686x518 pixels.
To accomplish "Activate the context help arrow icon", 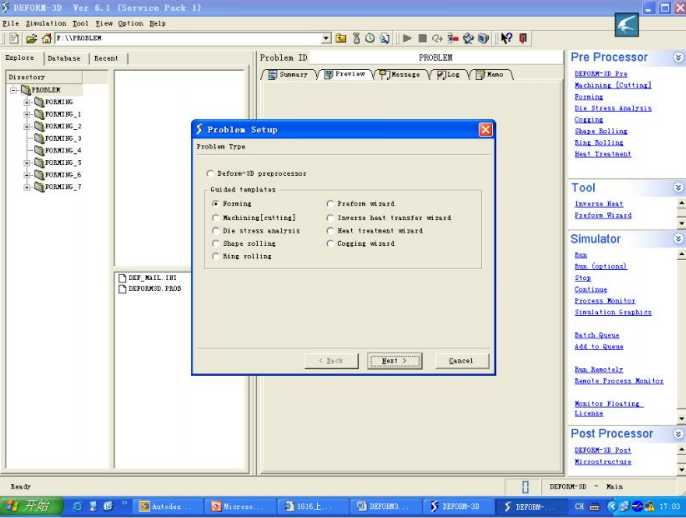I will point(507,38).
